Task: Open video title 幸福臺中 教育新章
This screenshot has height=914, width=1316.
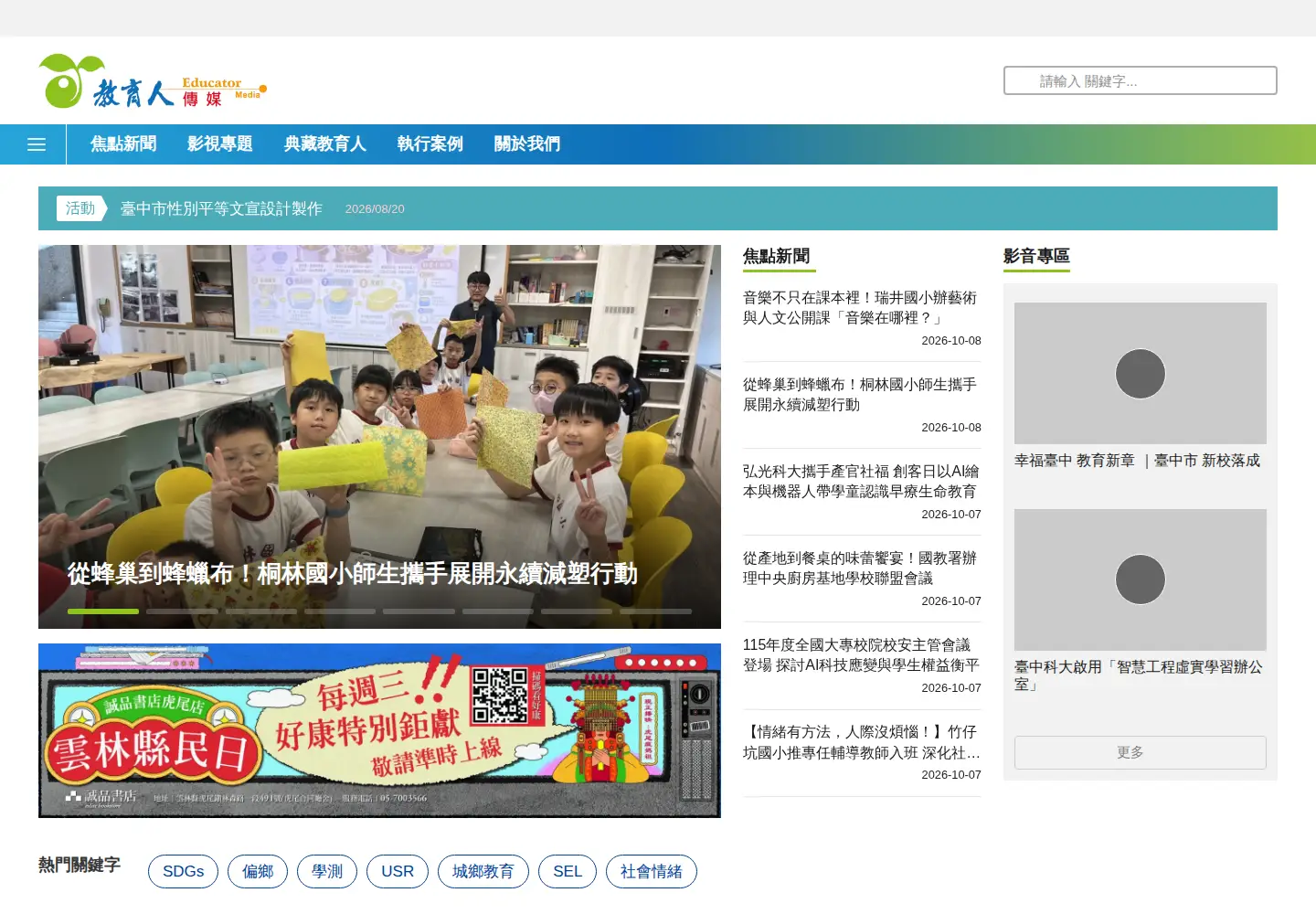Action: point(1137,461)
